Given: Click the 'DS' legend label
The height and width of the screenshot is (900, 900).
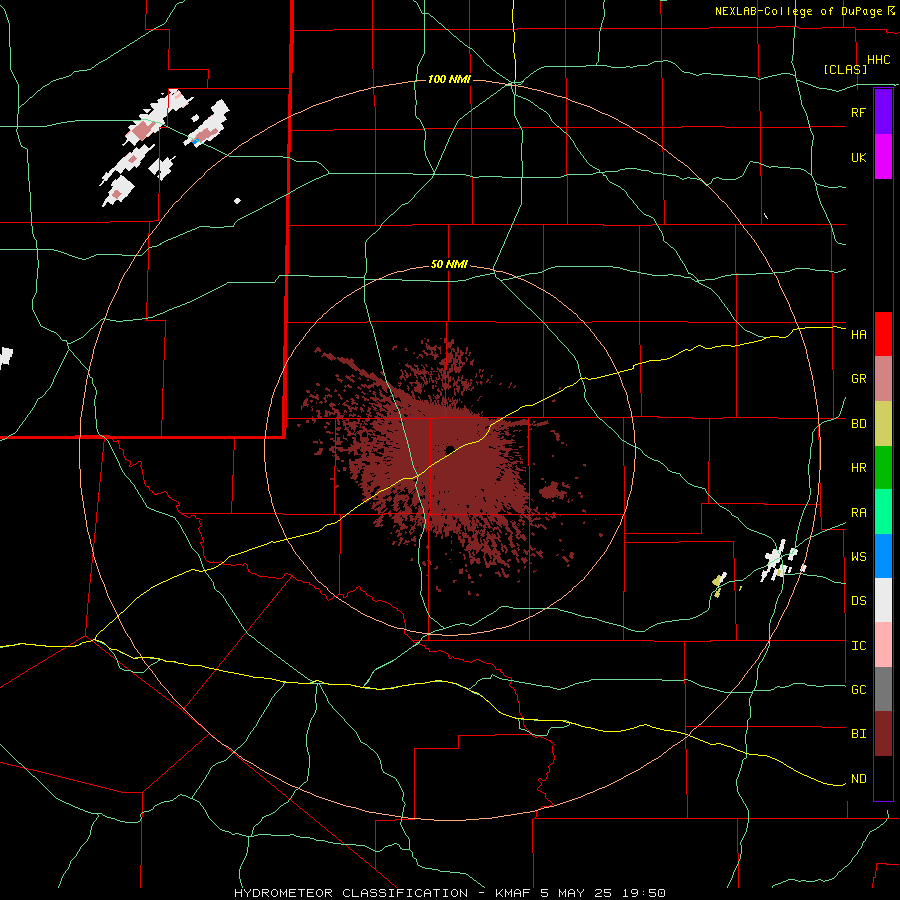Looking at the screenshot, I should click(858, 601).
